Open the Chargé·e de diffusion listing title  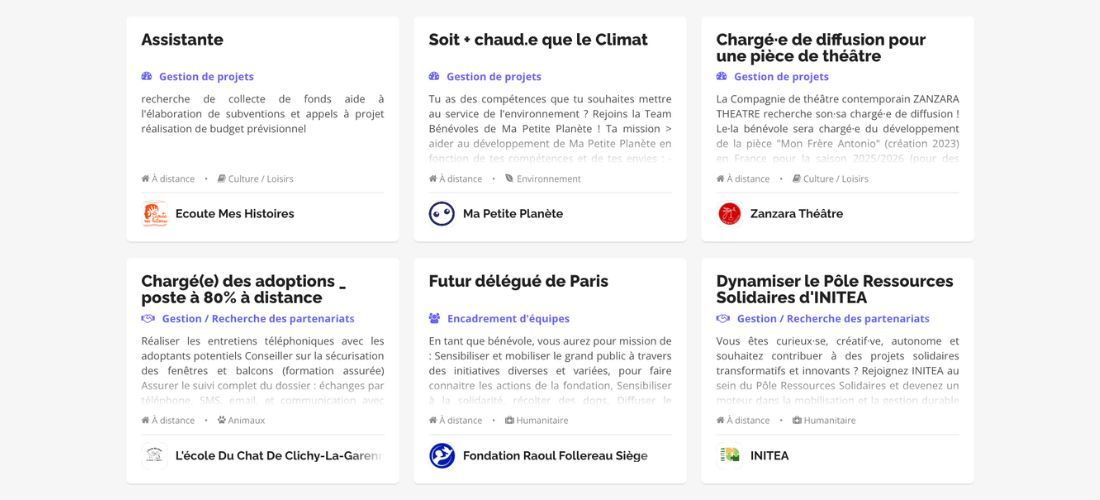pos(820,48)
